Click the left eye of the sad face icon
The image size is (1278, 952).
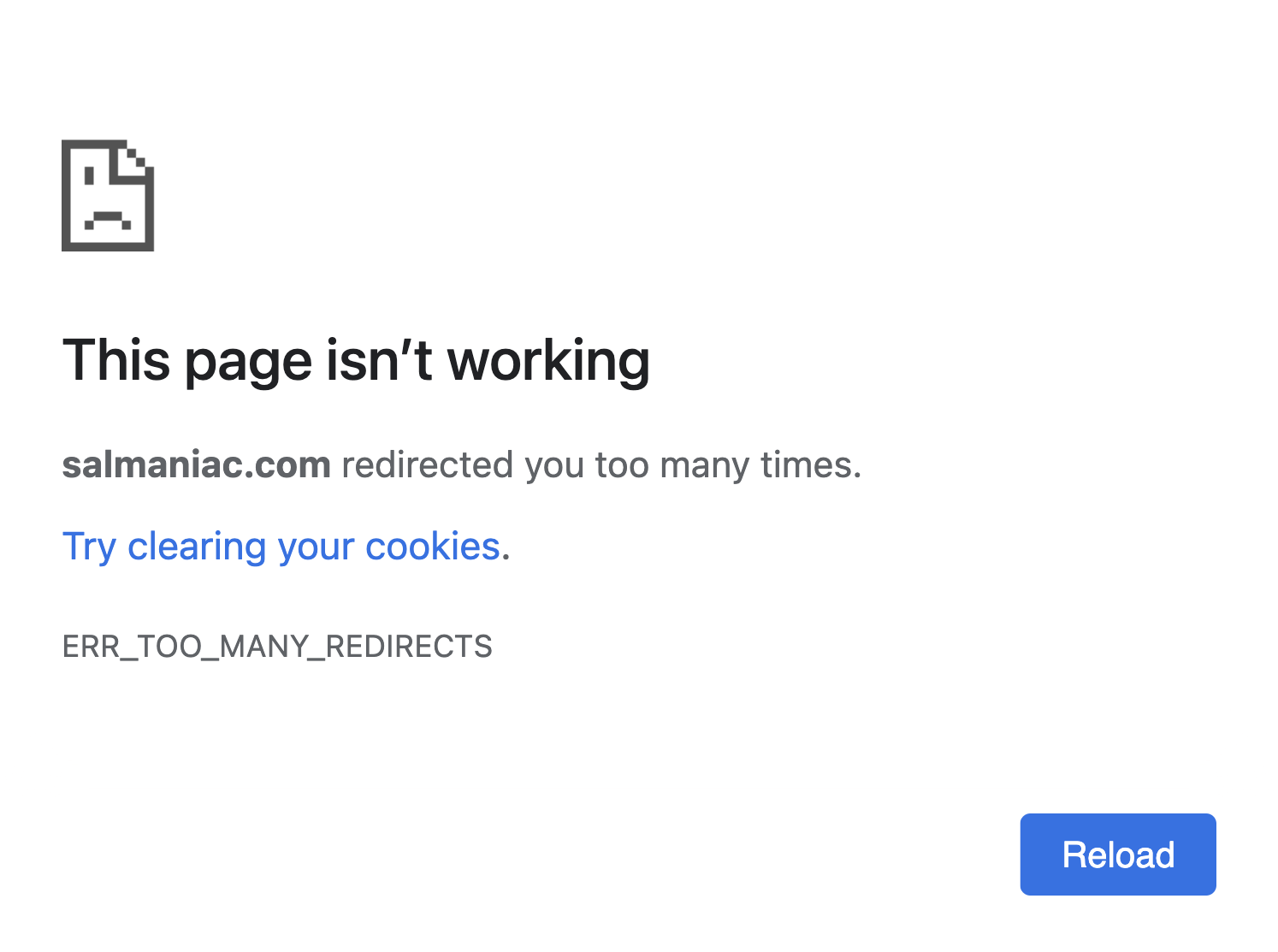[x=88, y=175]
